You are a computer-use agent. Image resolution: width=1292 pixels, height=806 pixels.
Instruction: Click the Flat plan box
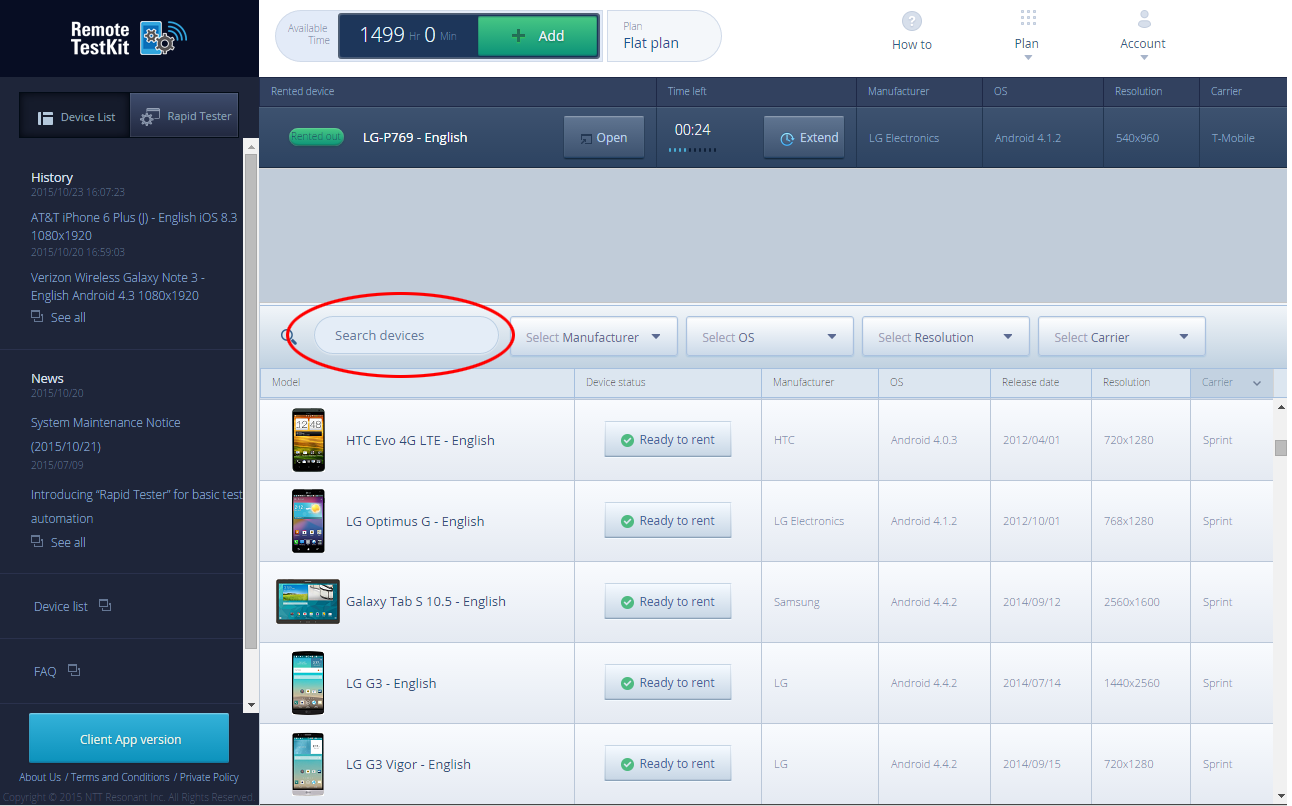point(664,36)
